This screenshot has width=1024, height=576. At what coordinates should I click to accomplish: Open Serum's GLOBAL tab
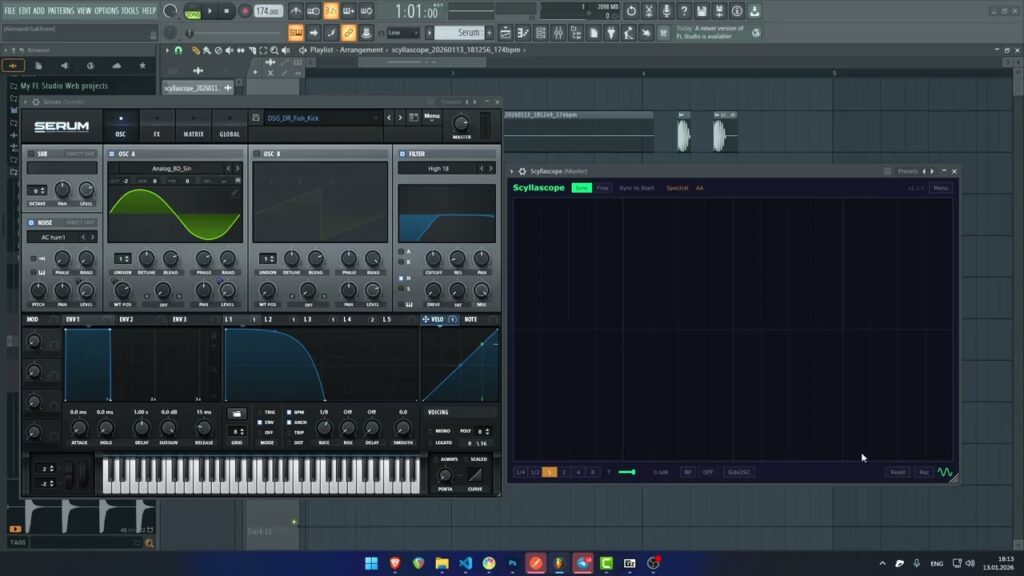point(229,125)
